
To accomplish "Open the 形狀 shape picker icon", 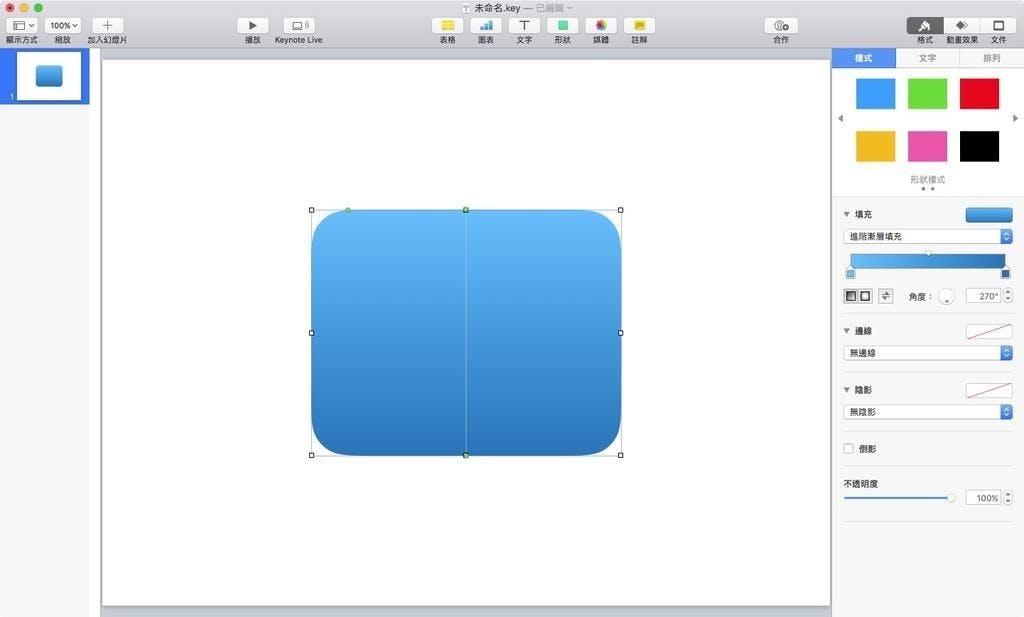I will coord(562,25).
